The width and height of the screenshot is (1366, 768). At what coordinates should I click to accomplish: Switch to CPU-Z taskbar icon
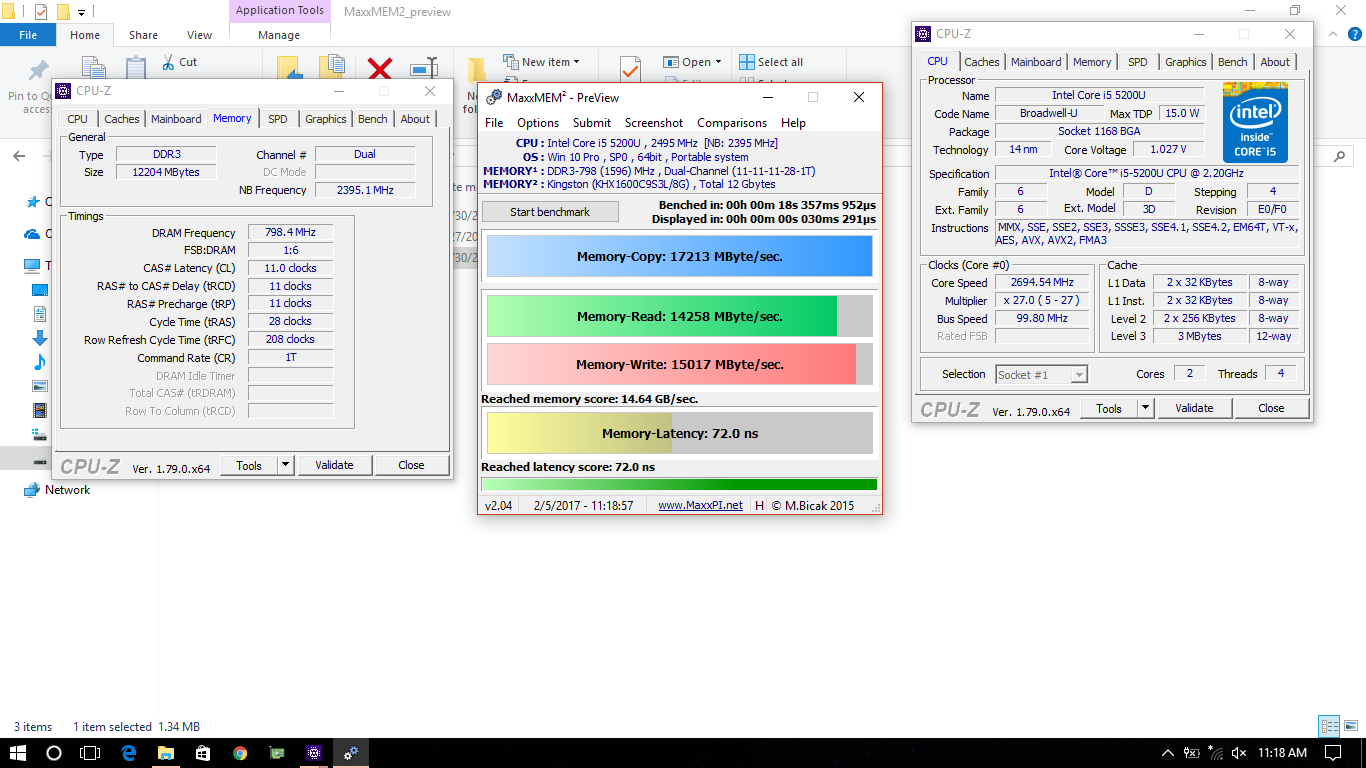pyautogui.click(x=314, y=753)
